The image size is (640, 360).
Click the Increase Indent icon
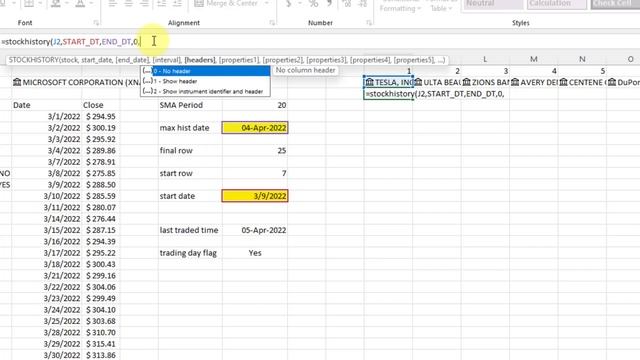click(x=177, y=4)
